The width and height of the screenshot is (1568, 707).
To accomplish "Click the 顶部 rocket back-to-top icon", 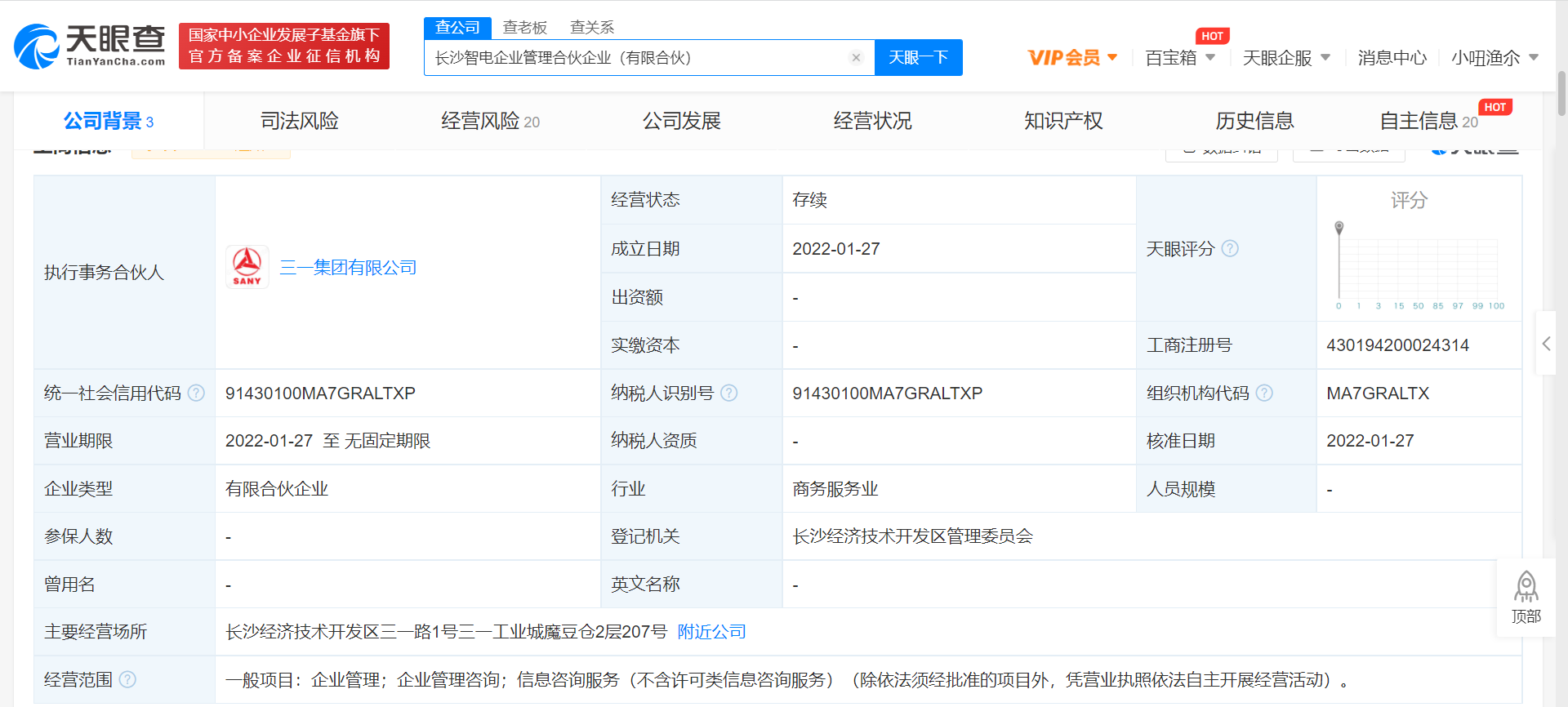I will pos(1526,598).
